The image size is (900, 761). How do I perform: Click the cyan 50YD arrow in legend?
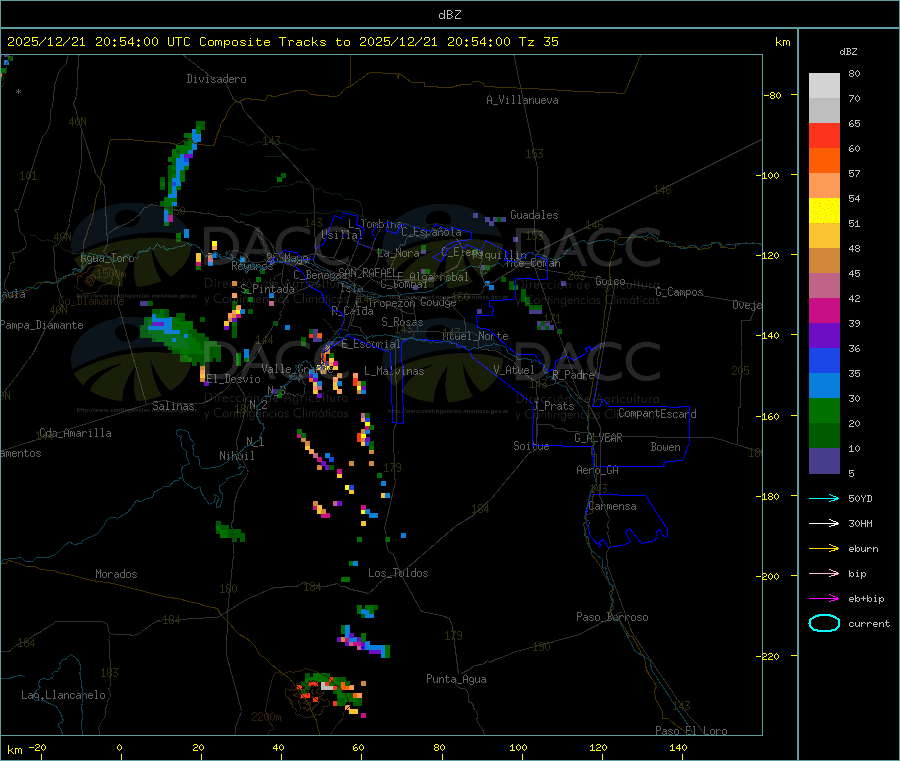pos(824,498)
